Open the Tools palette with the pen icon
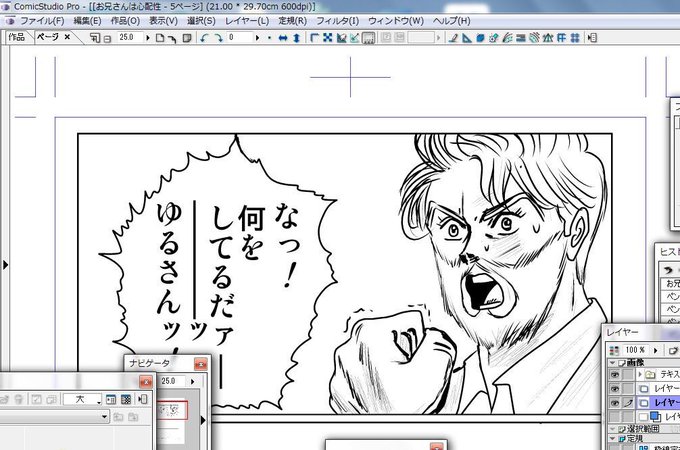 click(453, 38)
